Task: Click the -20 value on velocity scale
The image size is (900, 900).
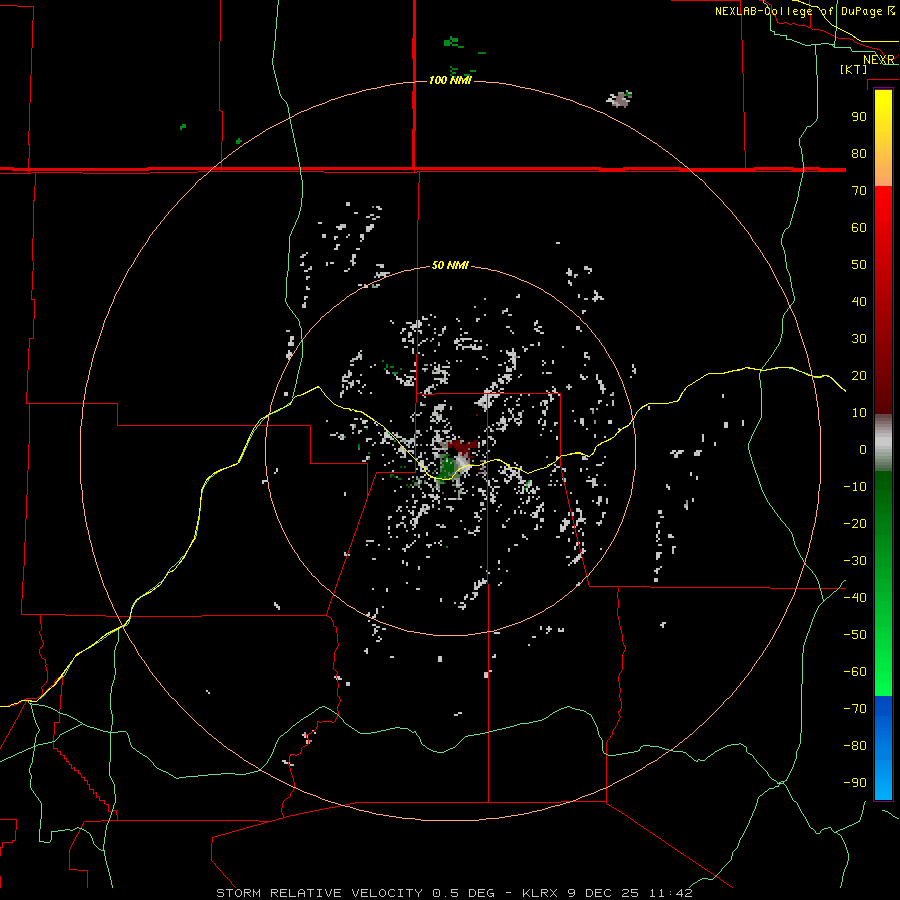Action: pyautogui.click(x=855, y=523)
